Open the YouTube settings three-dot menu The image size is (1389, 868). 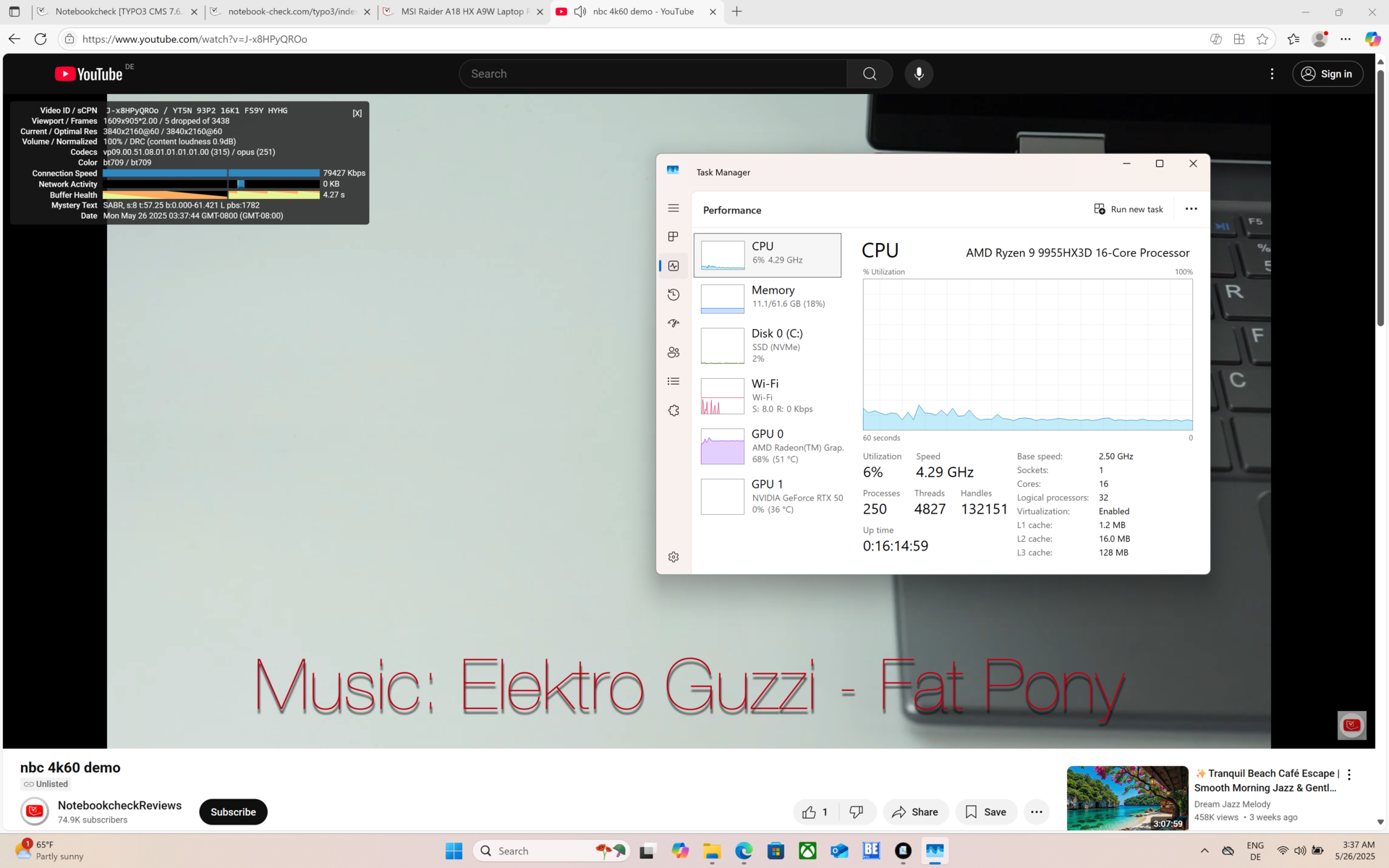point(1272,74)
